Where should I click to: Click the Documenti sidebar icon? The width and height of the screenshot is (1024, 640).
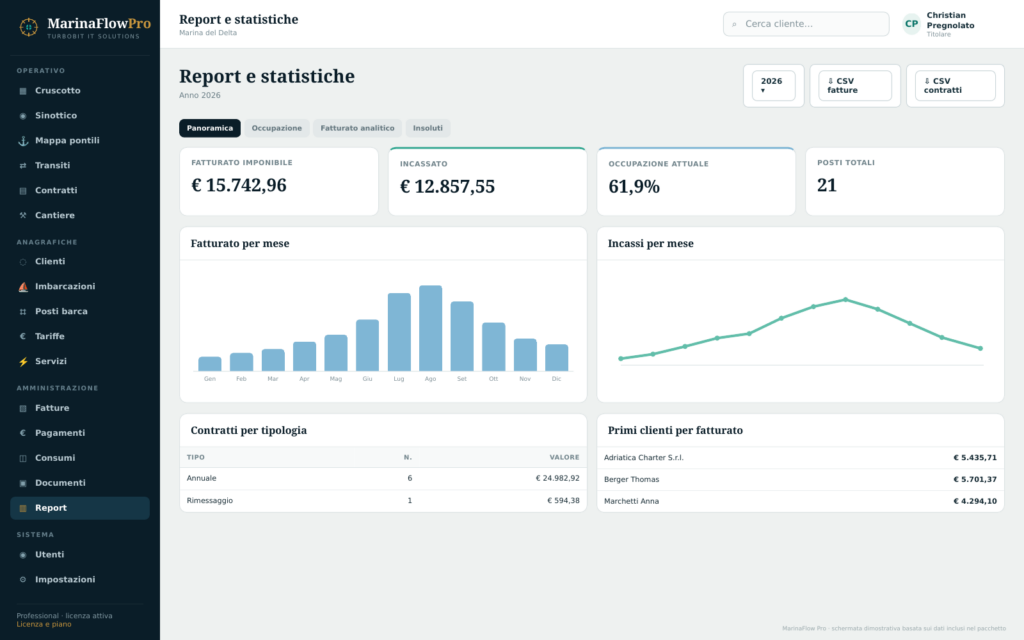click(23, 483)
